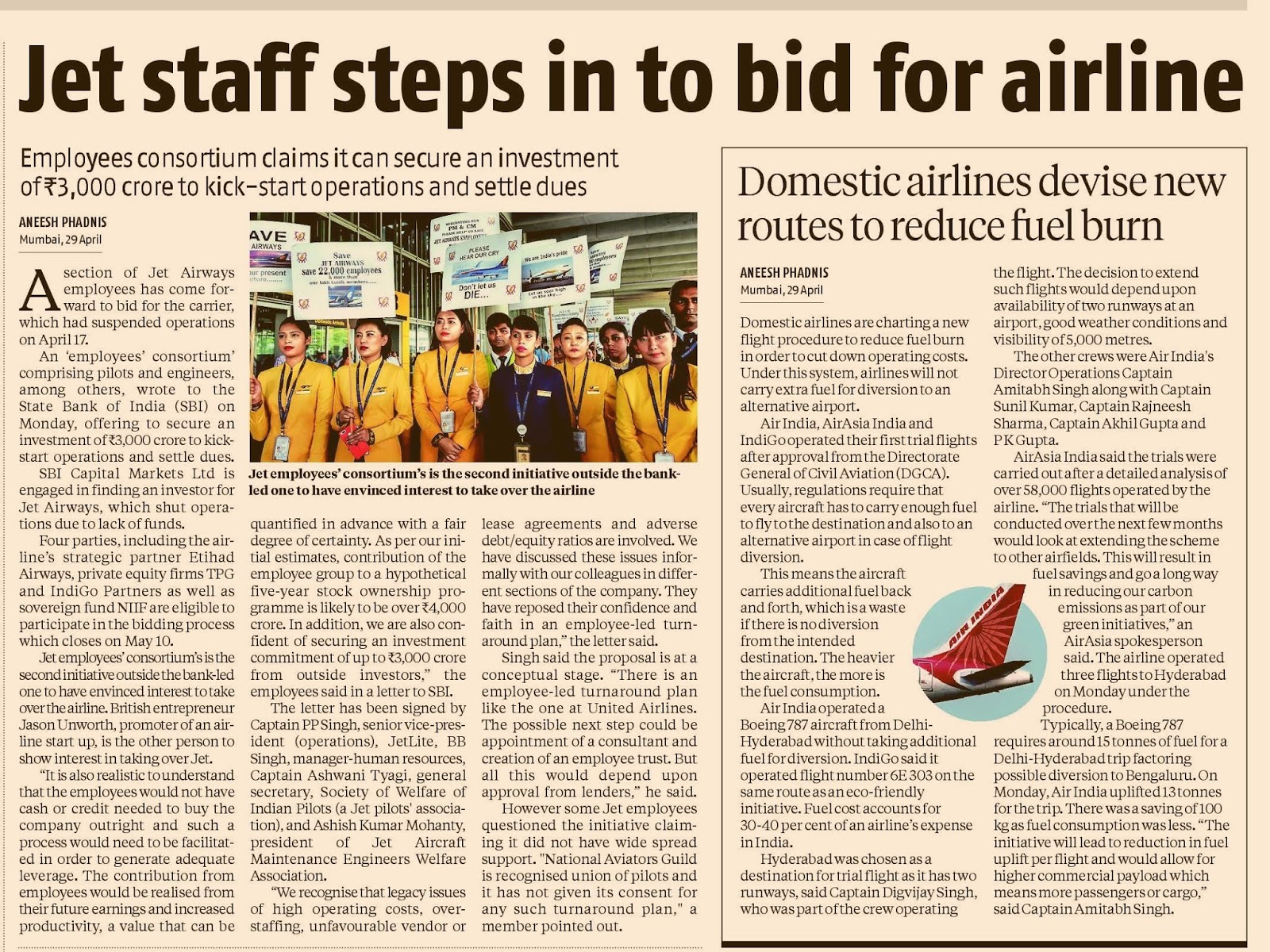1270x952 pixels.
Task: Click the drop cap letter "A" opening the article
Action: click(39, 290)
